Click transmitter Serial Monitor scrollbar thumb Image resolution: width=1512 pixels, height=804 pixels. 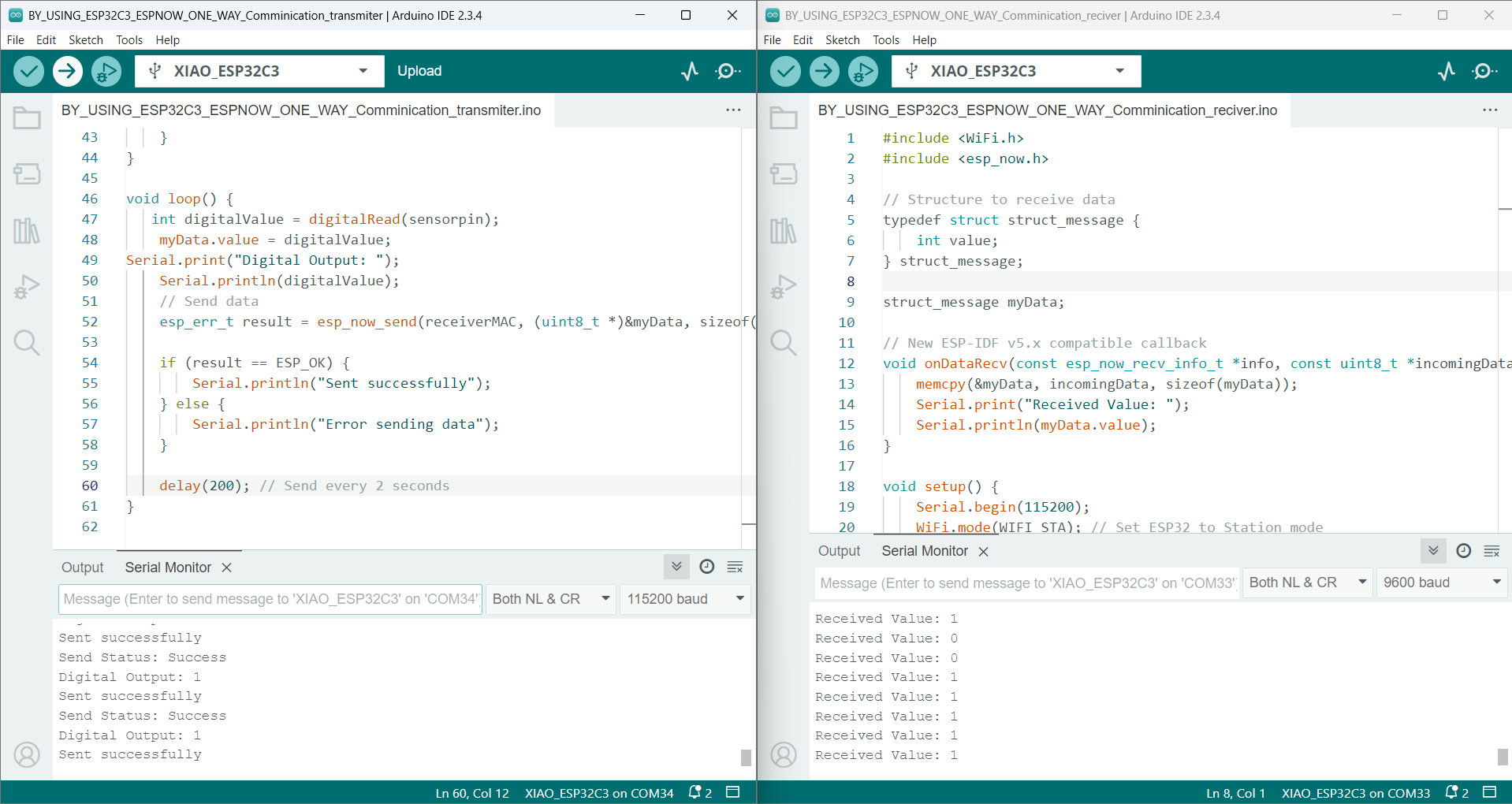coord(746,757)
